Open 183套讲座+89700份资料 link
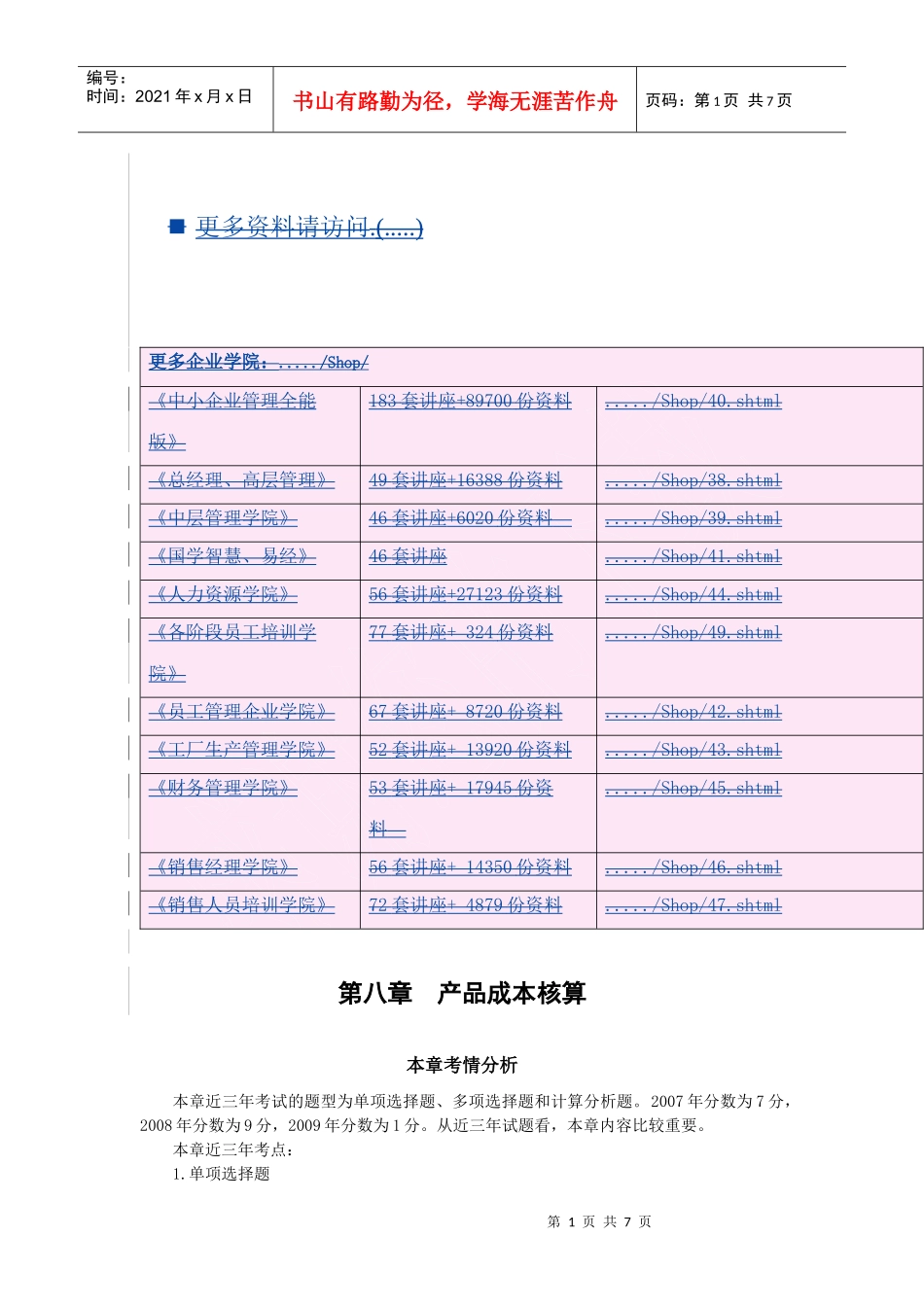 coord(471,401)
